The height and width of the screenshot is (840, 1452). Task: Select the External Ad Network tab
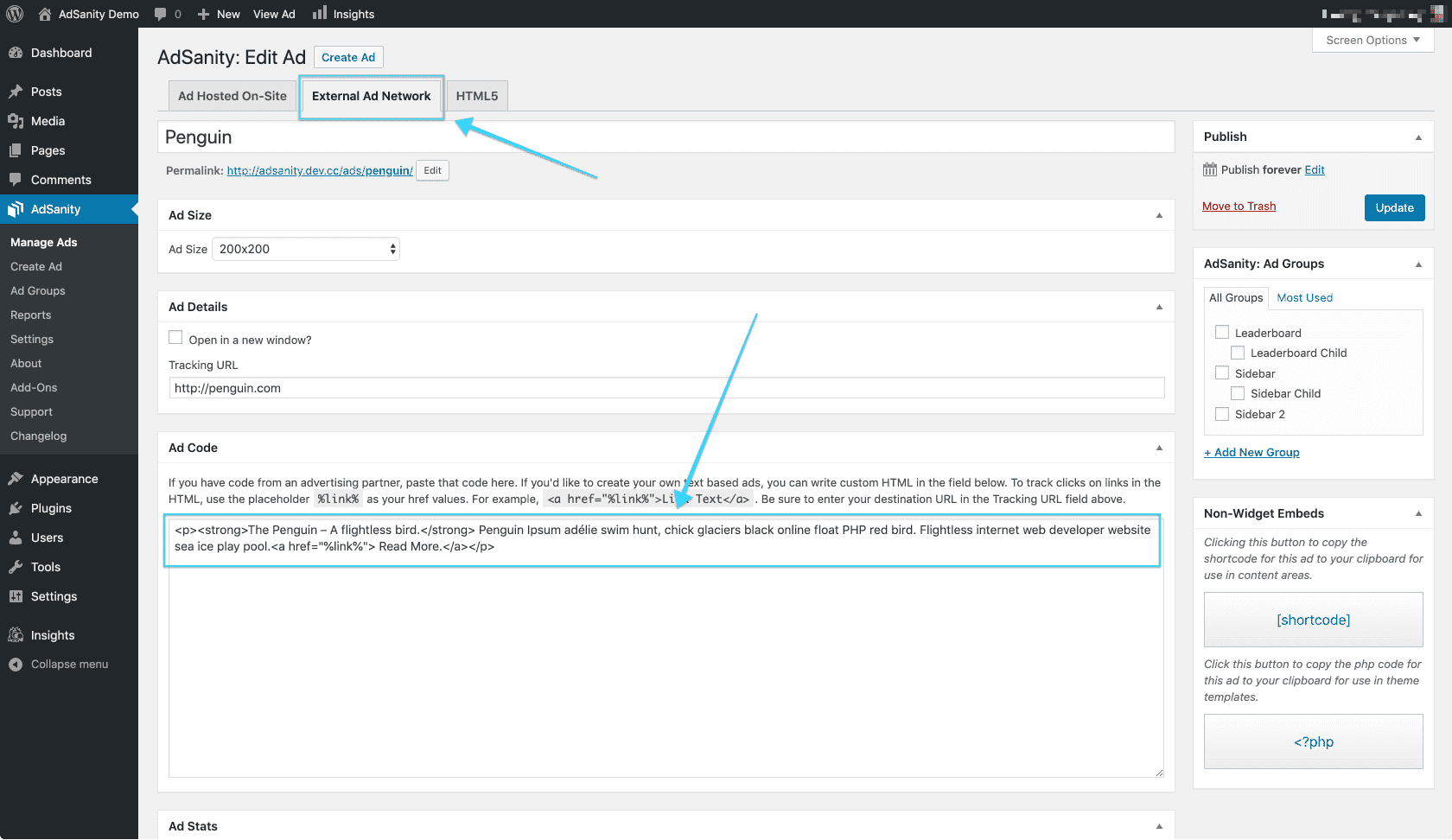pos(371,96)
